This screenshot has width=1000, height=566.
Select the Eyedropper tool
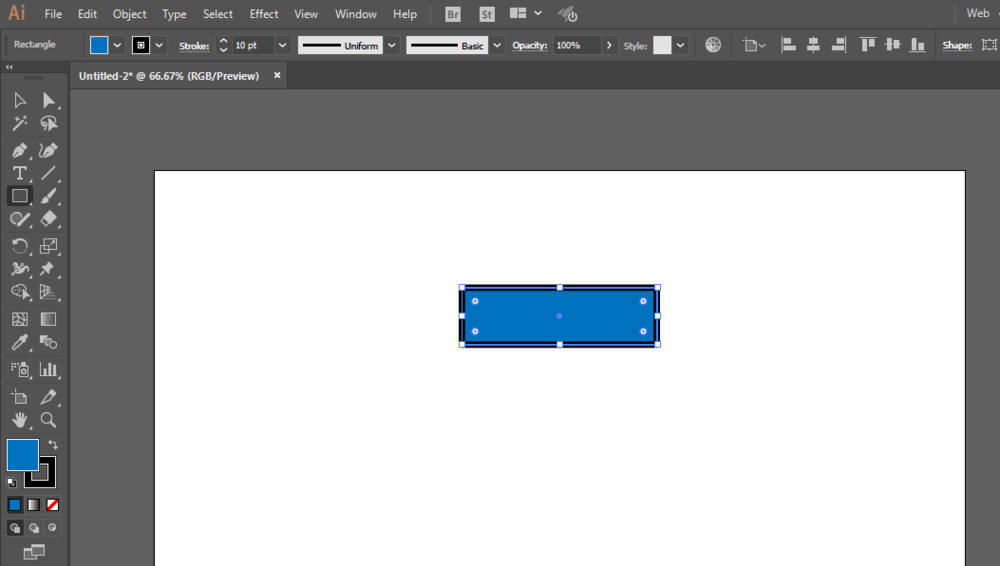coord(20,343)
